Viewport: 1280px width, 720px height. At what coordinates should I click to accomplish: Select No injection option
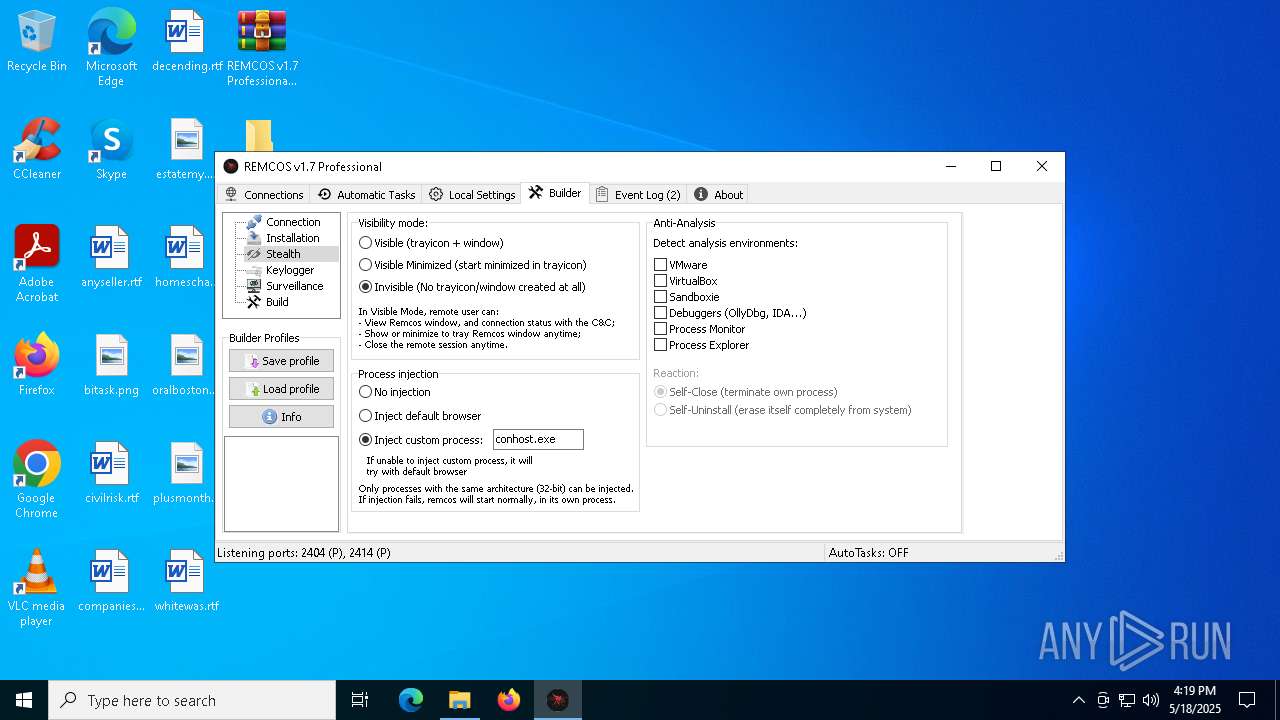click(x=395, y=392)
